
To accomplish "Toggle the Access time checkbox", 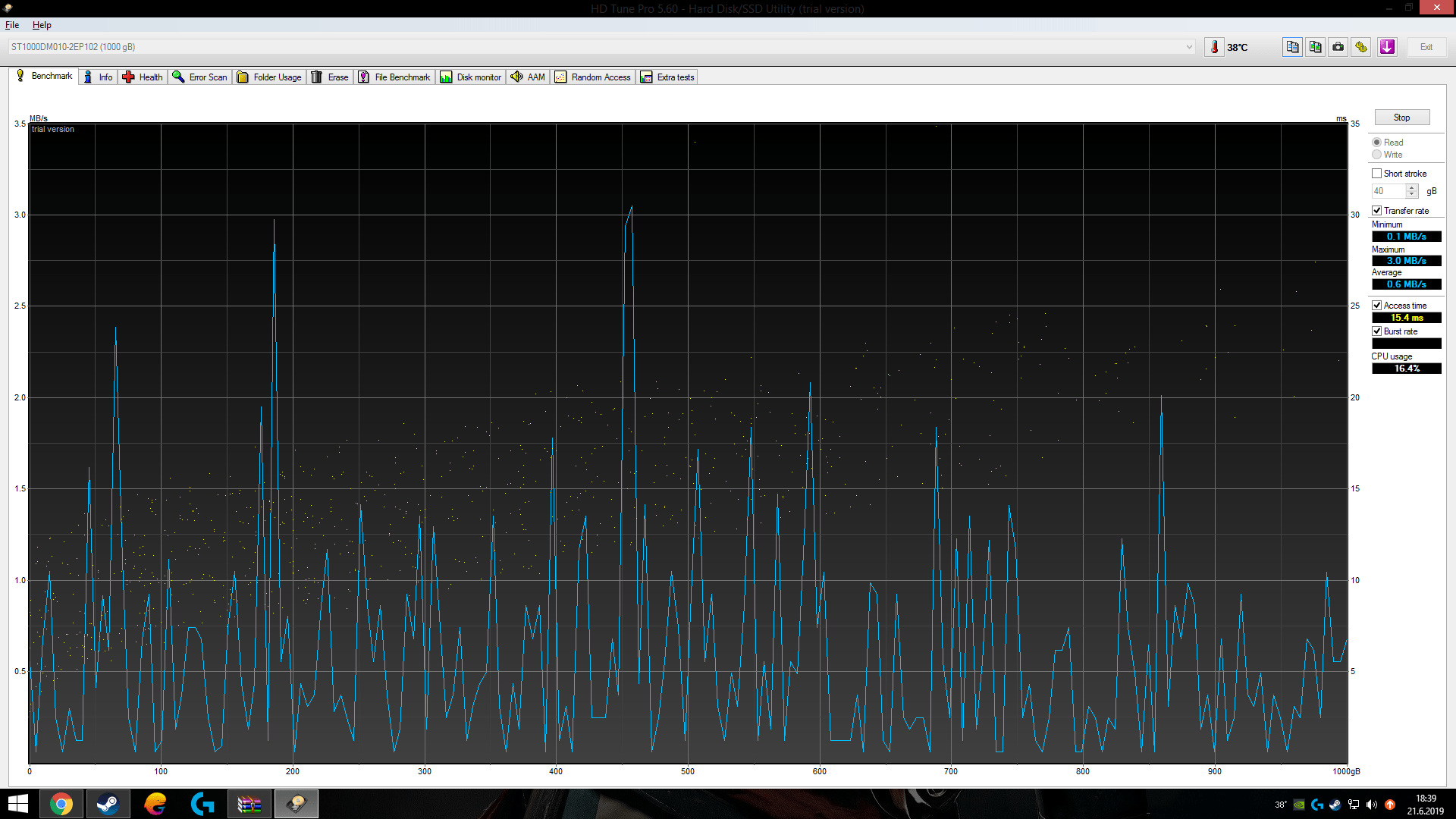I will coord(1376,306).
